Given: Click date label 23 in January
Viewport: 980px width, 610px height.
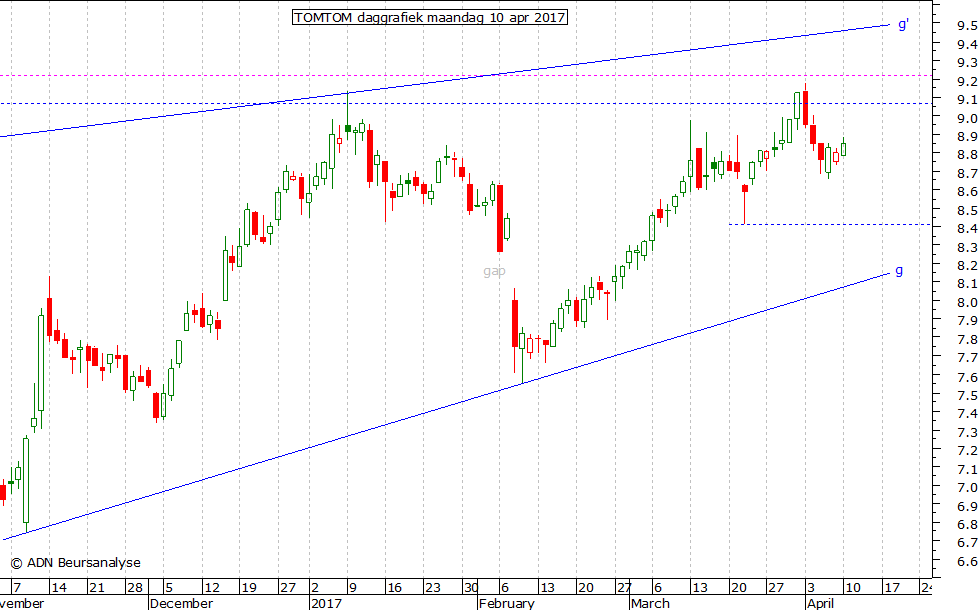Looking at the screenshot, I should [x=432, y=588].
